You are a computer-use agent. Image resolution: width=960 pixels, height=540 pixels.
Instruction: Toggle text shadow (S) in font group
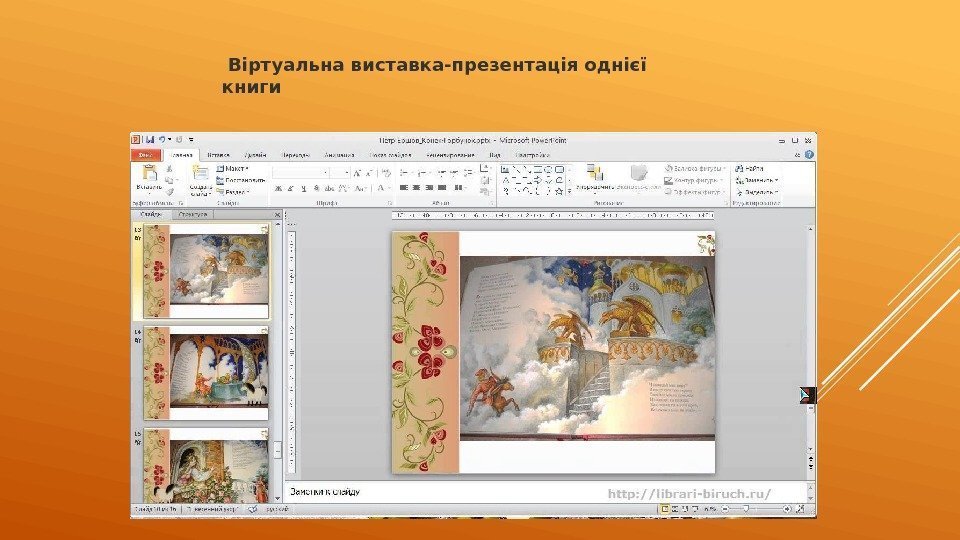coord(317,189)
